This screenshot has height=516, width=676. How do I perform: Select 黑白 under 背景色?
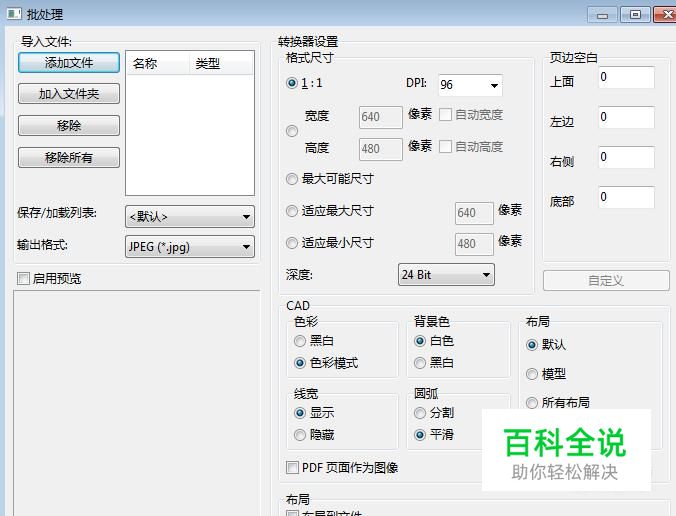click(419, 363)
